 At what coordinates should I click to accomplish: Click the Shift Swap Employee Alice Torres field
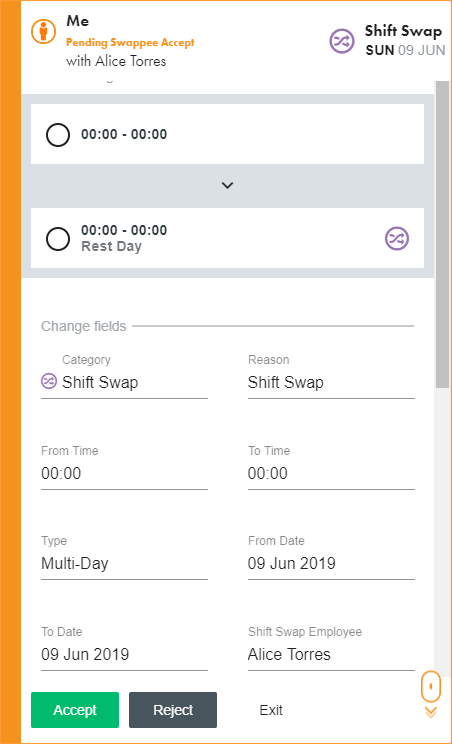pos(331,655)
